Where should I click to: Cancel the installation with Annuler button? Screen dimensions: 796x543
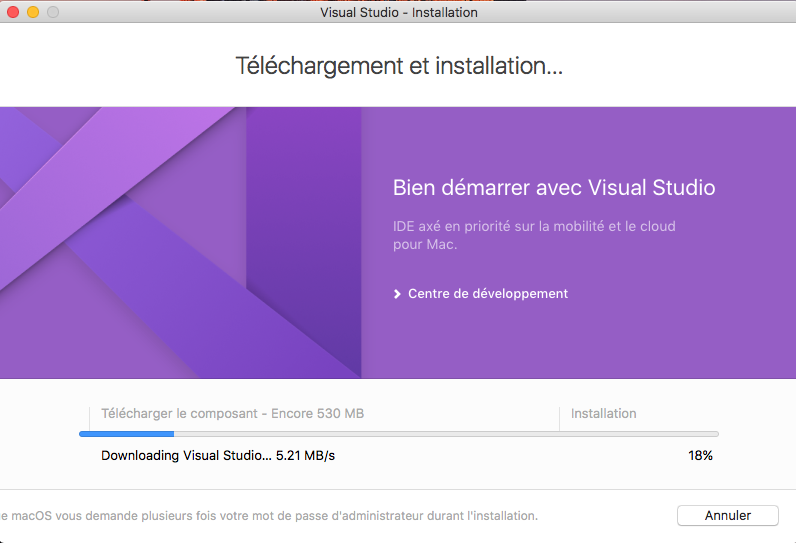727,516
